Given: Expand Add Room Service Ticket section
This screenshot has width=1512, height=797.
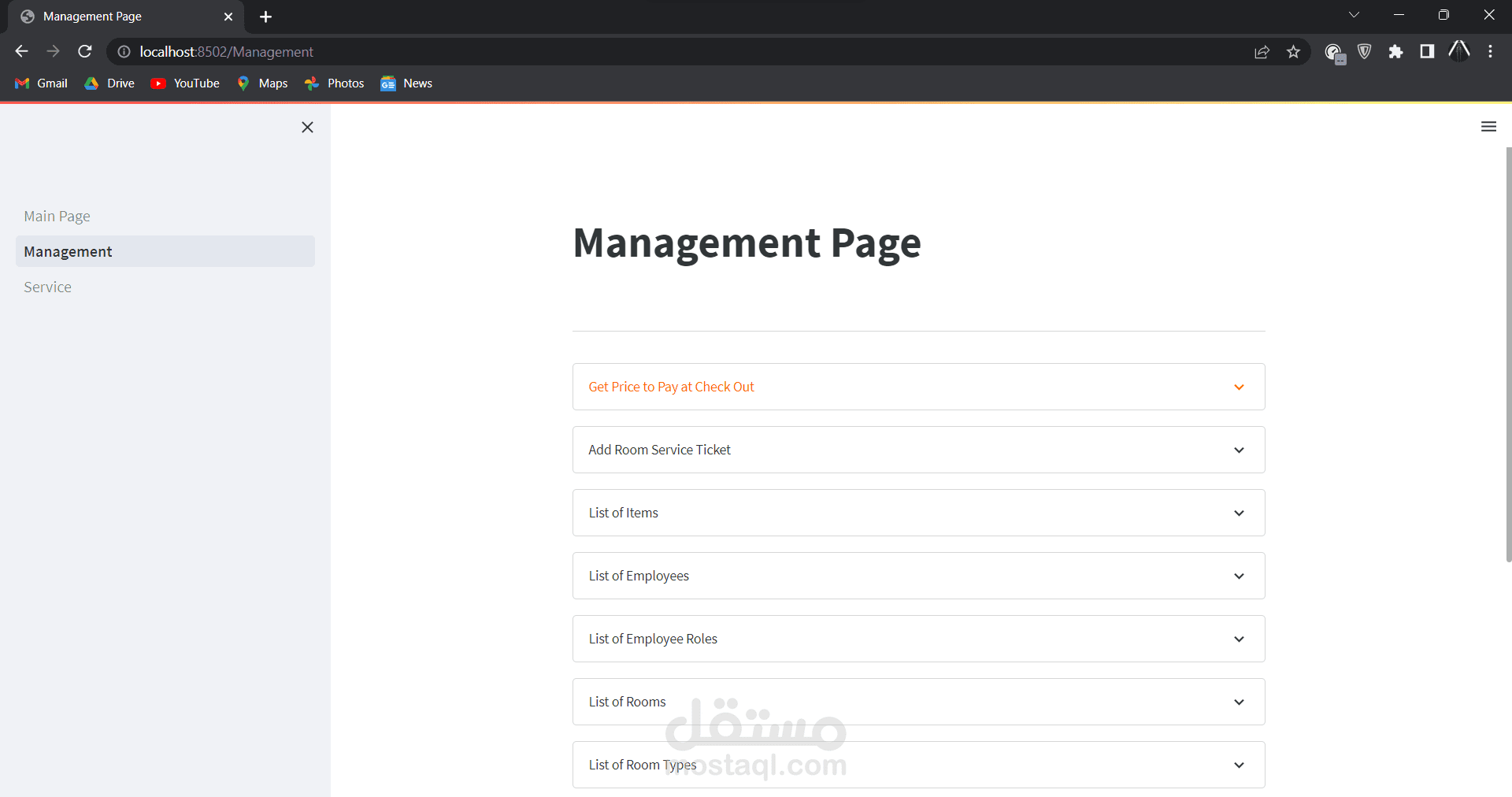Looking at the screenshot, I should [x=918, y=450].
